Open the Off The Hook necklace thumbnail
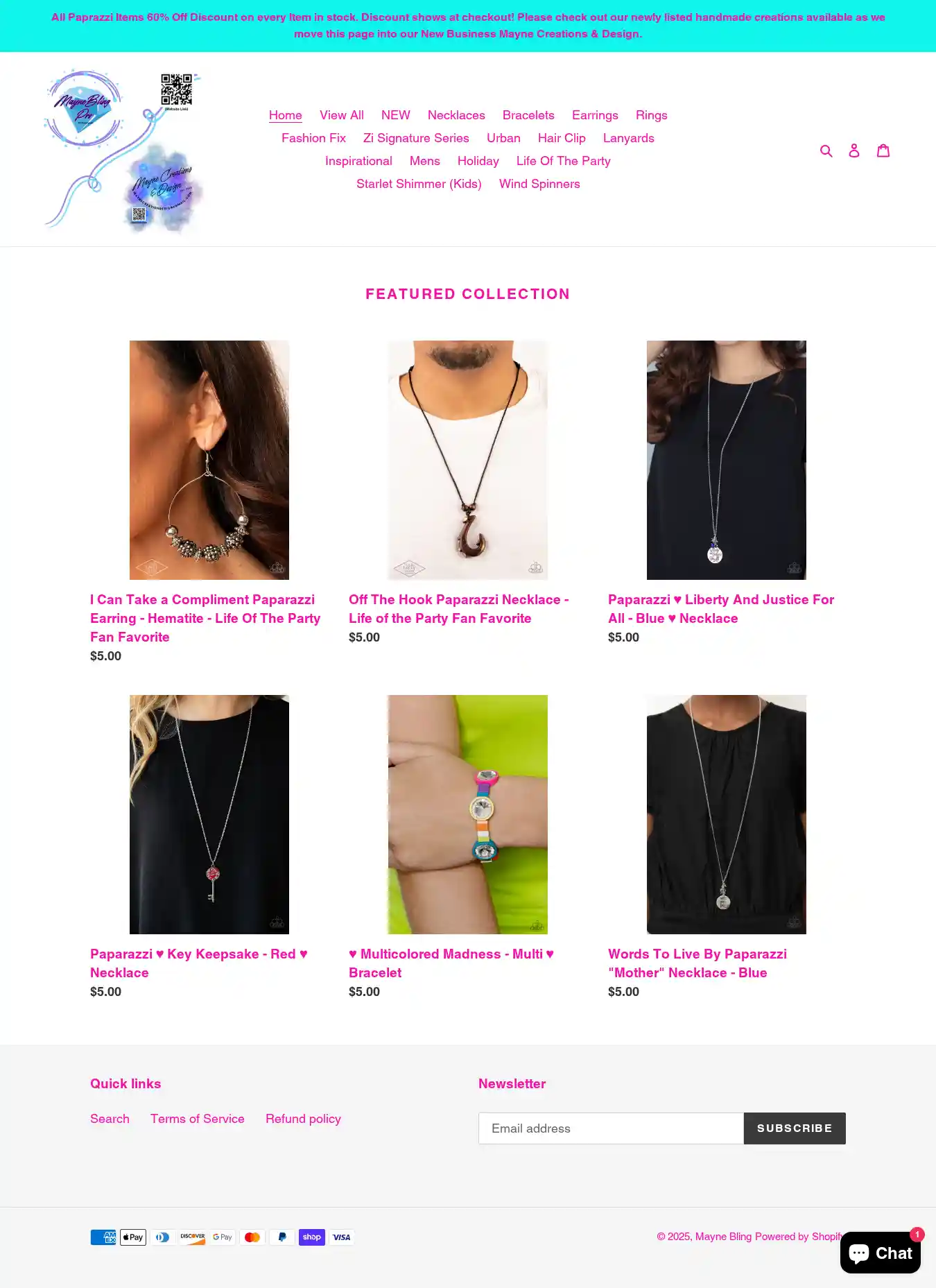This screenshot has width=936, height=1288. click(468, 460)
